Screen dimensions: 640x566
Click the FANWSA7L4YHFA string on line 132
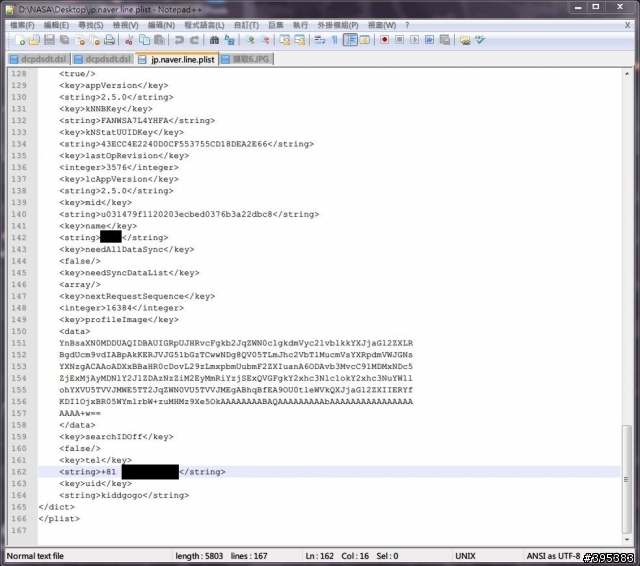(x=134, y=121)
